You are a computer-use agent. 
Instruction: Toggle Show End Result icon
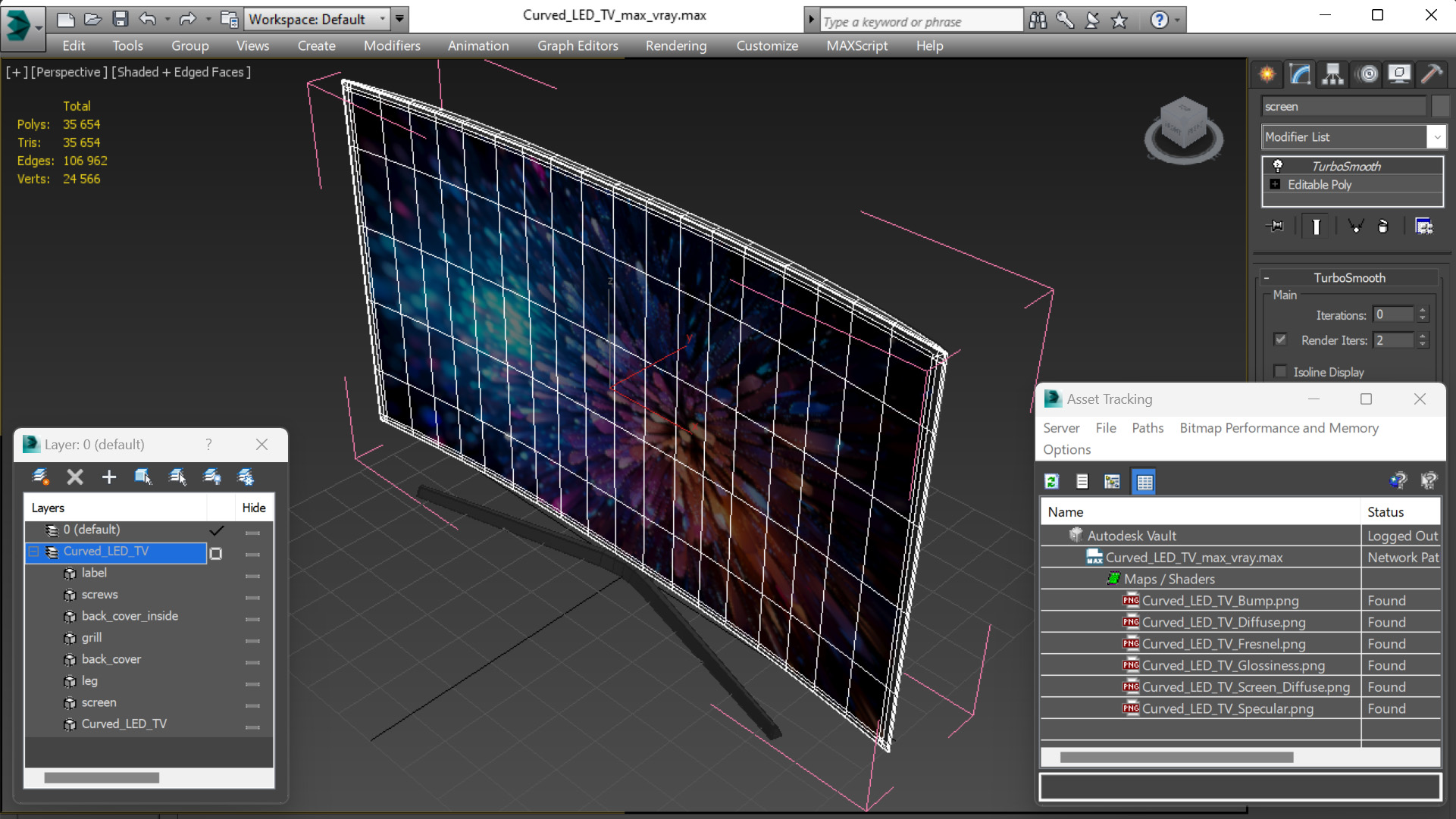point(1316,226)
